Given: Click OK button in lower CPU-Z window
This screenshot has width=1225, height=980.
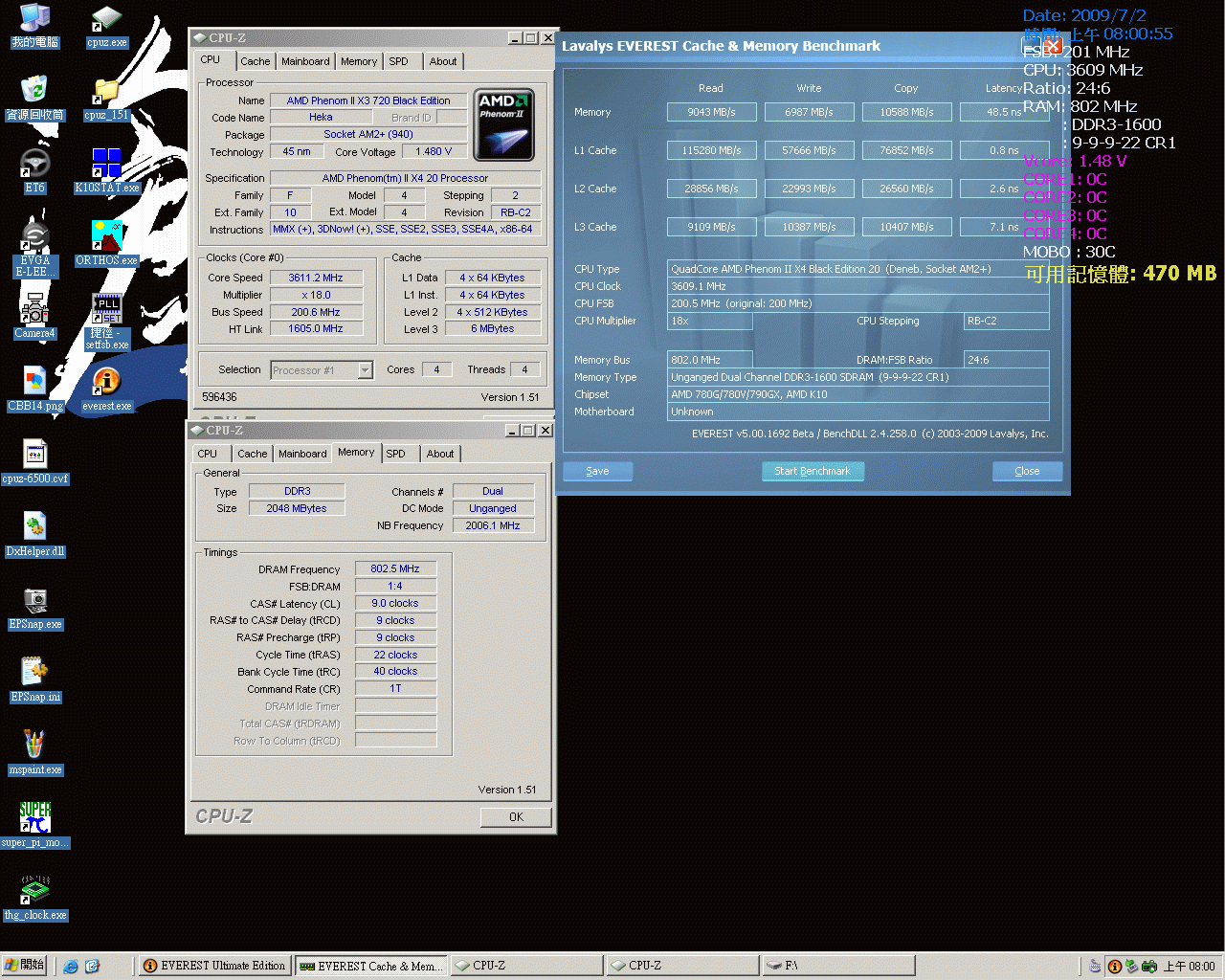Looking at the screenshot, I should click(x=516, y=816).
